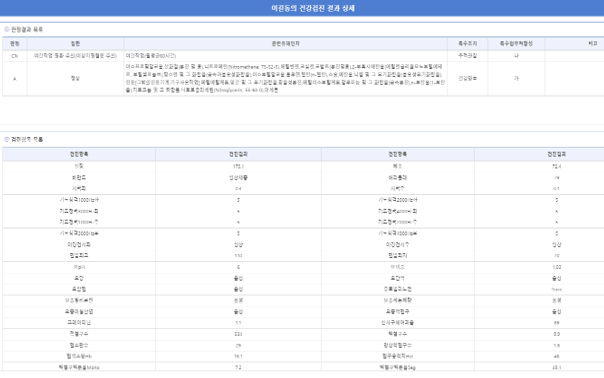Select the 신사구체여과율 exam item cell
604x378 pixels.
398,323
